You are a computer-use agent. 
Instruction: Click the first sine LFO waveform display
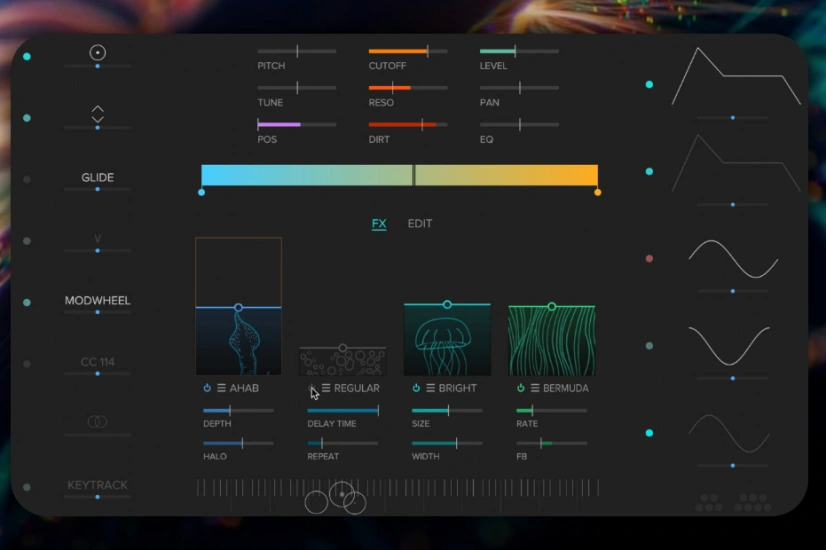coord(733,259)
